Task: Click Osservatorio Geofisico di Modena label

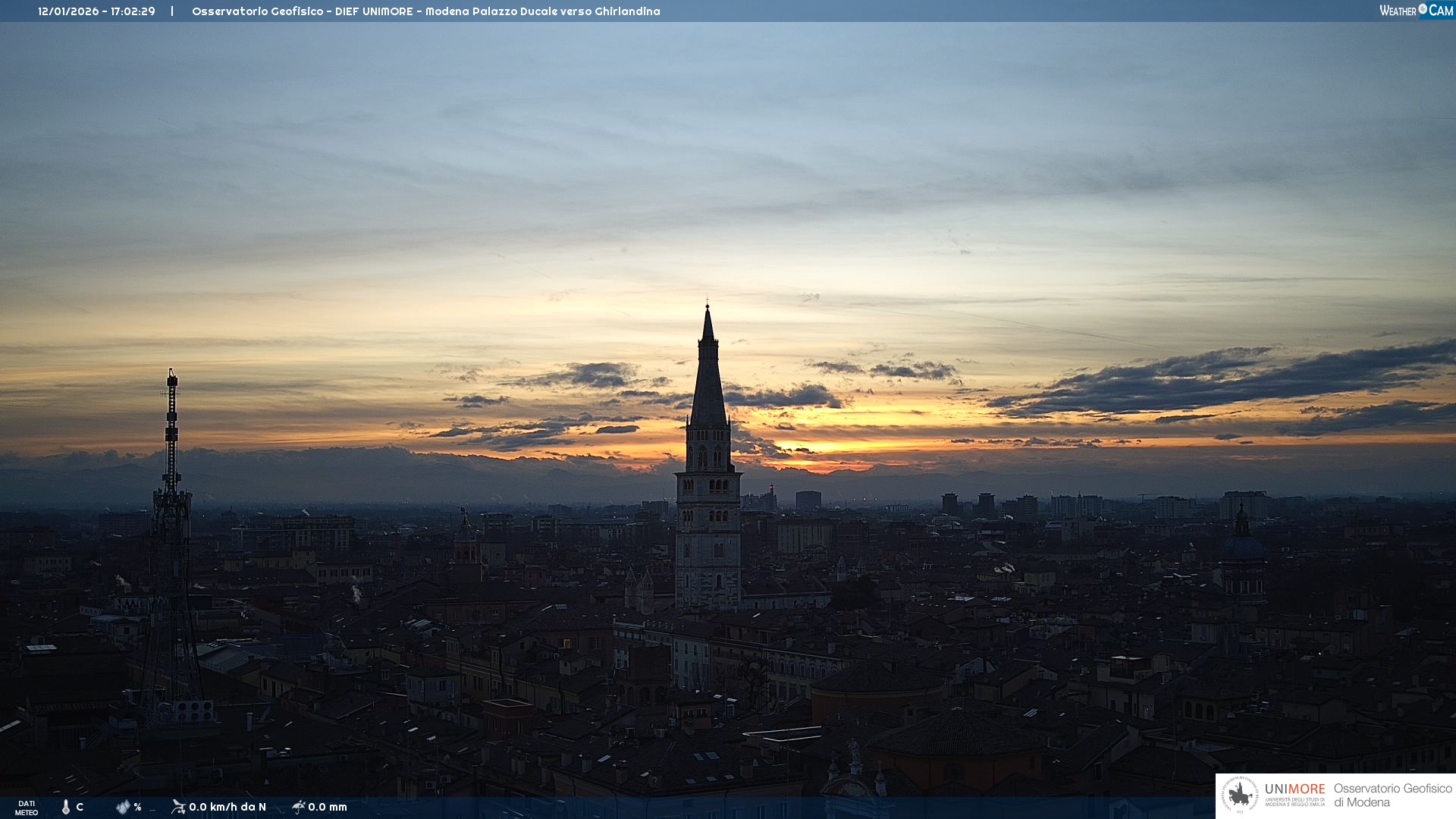Action: [1392, 795]
